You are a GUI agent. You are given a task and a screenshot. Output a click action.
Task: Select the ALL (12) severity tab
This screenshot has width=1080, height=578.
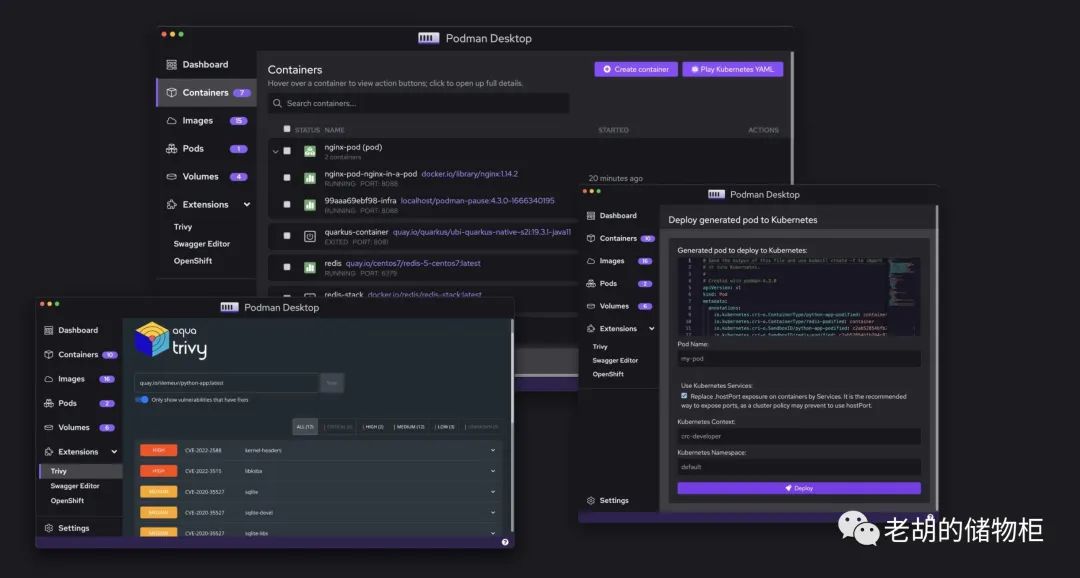pyautogui.click(x=305, y=427)
